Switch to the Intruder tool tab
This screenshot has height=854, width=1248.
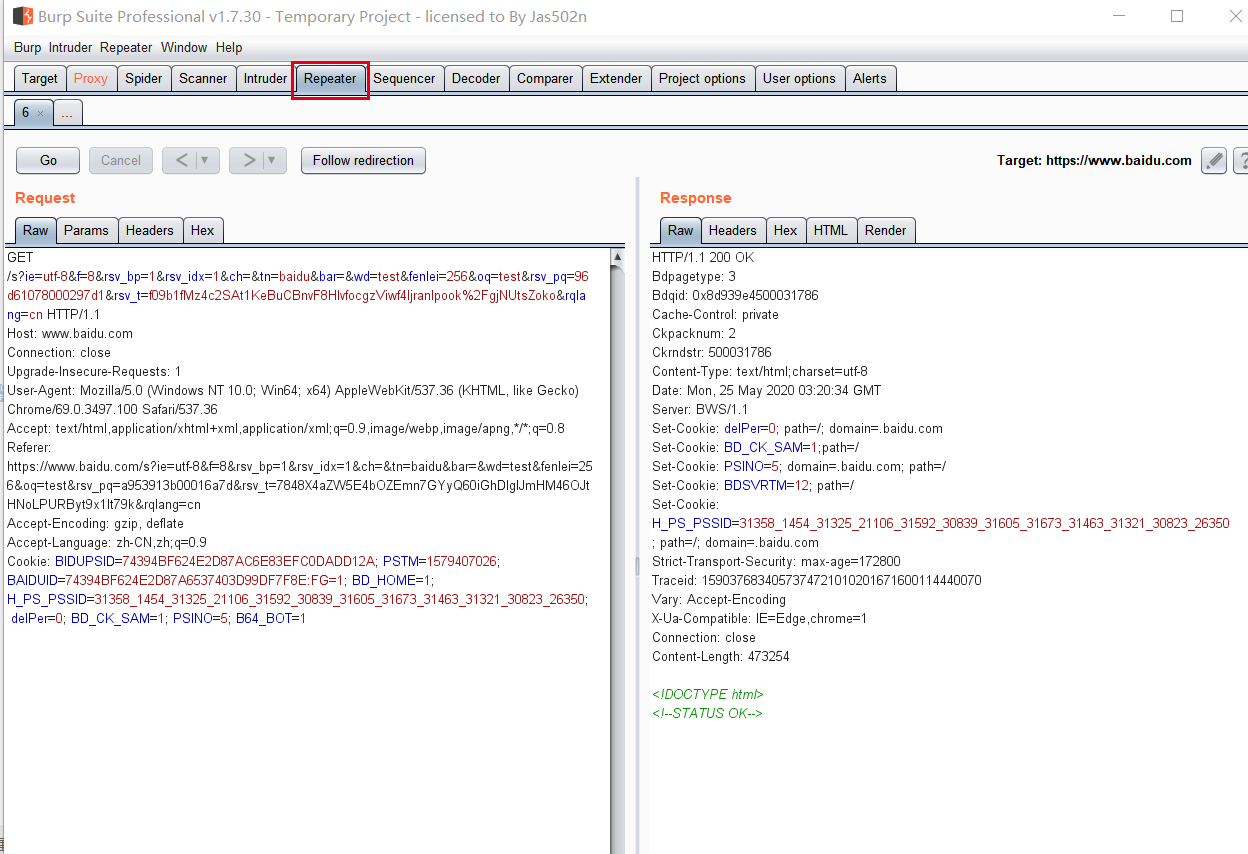(265, 78)
